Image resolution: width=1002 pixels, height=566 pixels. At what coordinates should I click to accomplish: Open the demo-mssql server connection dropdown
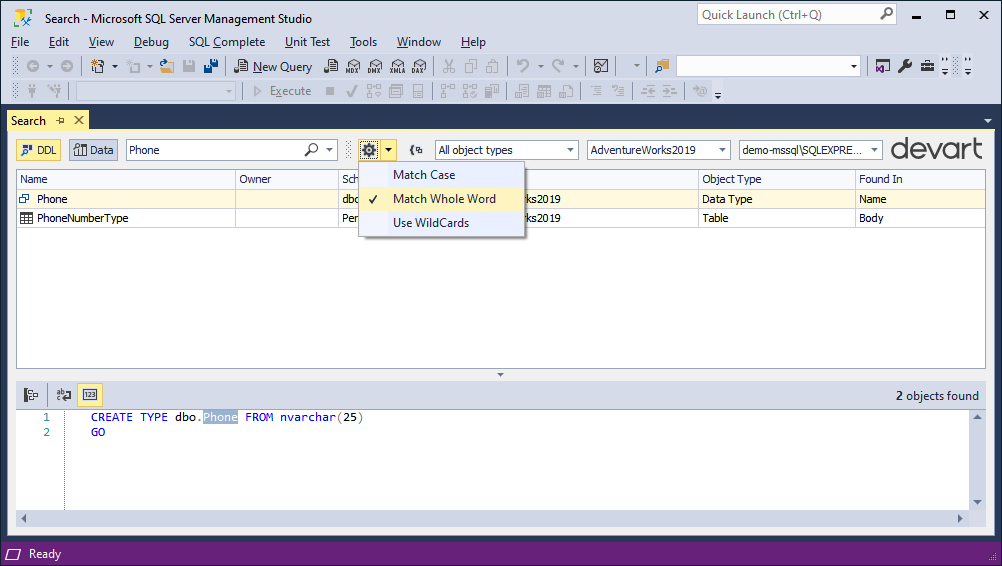[811, 150]
